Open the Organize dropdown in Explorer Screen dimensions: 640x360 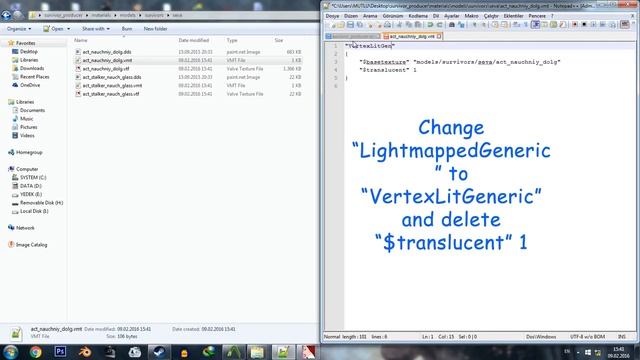(x=19, y=29)
